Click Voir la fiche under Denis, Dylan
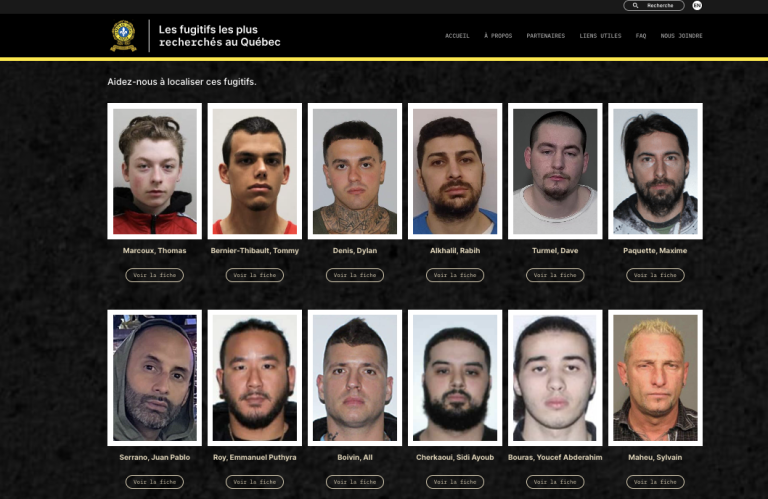 (355, 275)
